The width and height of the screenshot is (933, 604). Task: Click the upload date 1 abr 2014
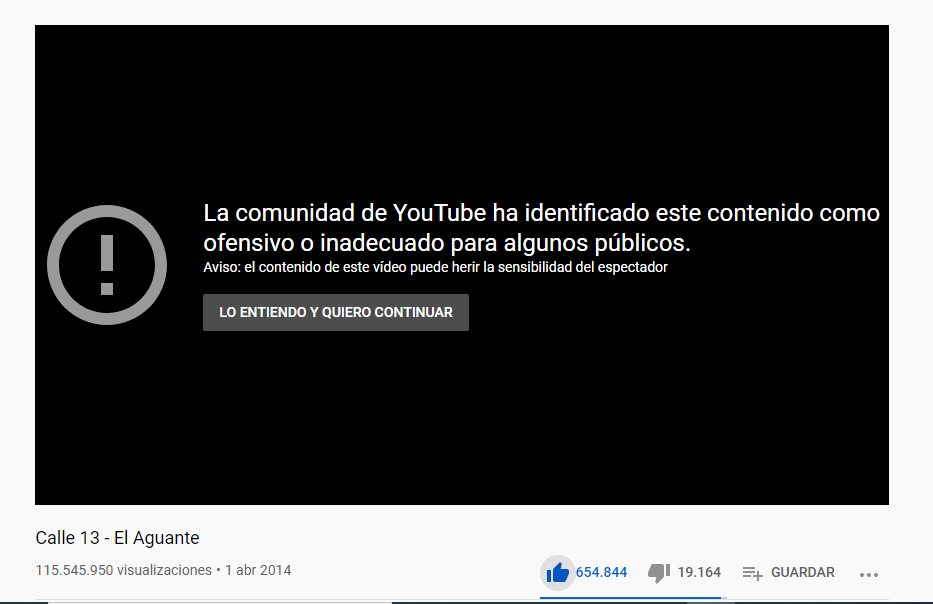(258, 570)
